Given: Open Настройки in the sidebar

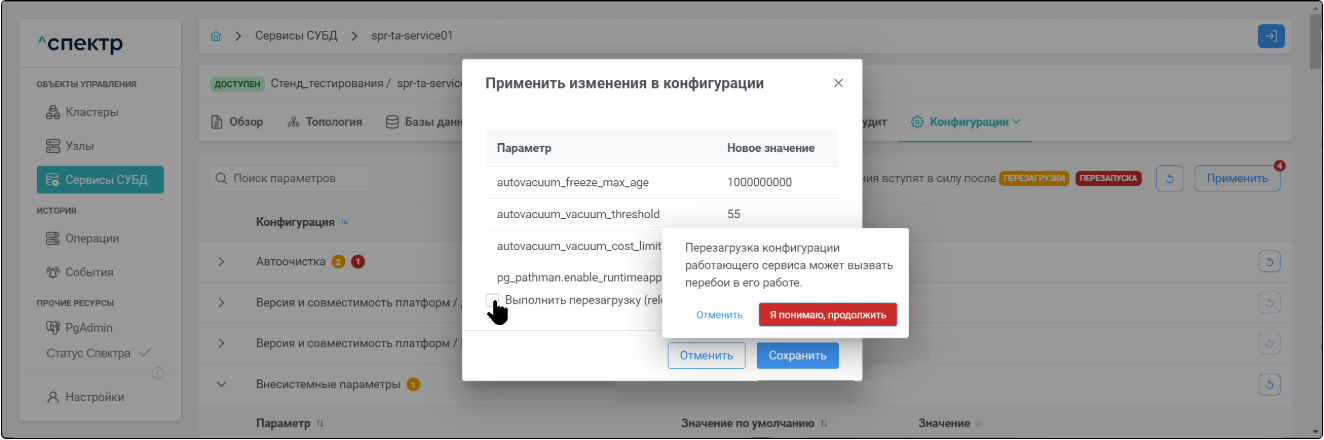Looking at the screenshot, I should (86, 397).
